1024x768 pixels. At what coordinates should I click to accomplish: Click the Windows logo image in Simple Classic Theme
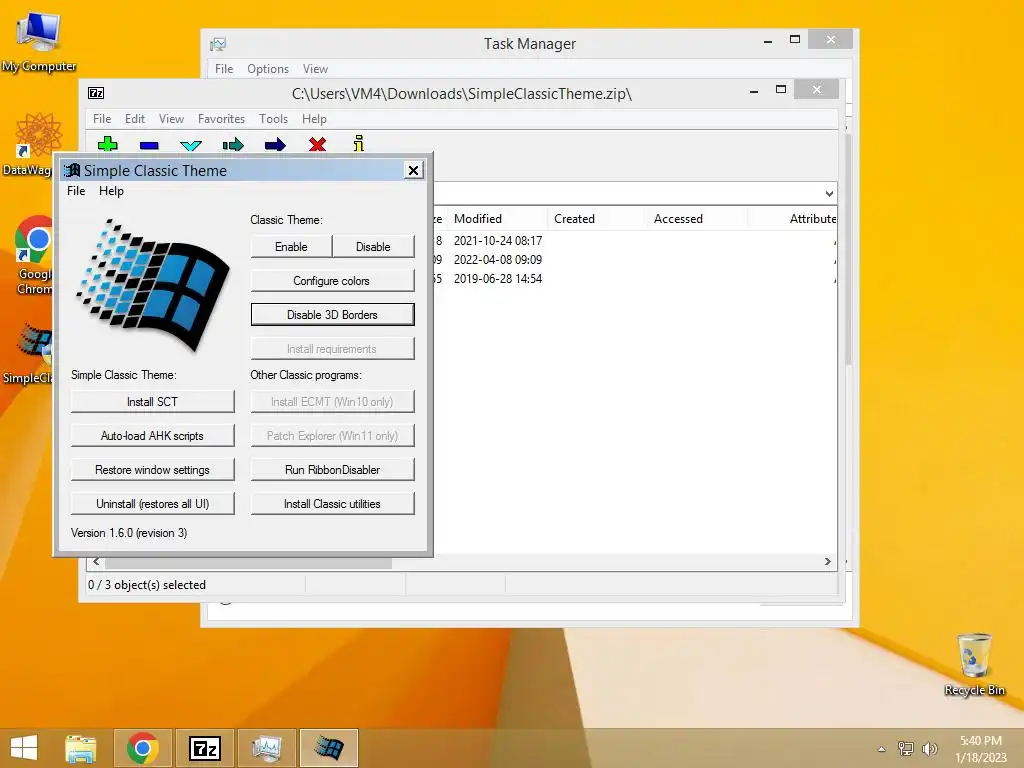coord(153,285)
